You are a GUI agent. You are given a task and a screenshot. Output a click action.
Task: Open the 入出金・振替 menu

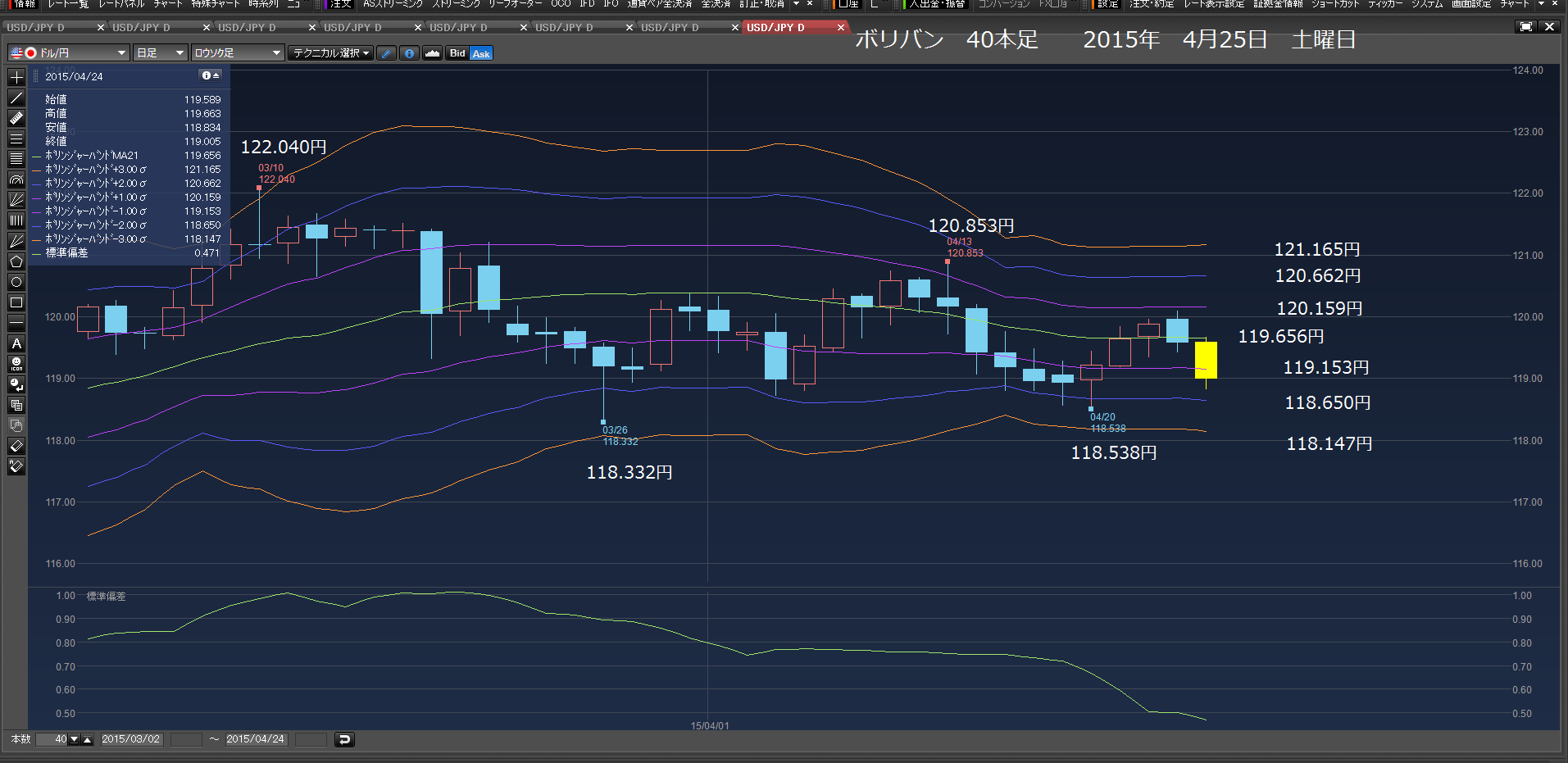(x=935, y=4)
